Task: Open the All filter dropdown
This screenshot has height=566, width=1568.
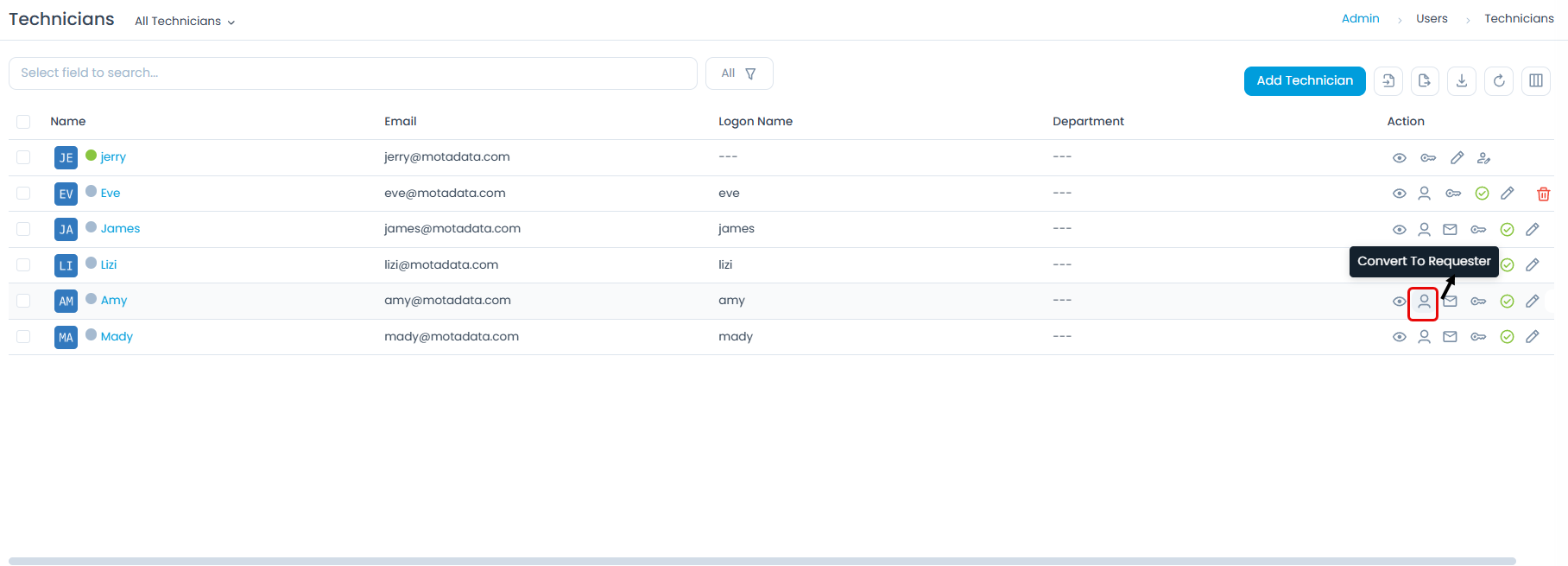Action: point(739,73)
